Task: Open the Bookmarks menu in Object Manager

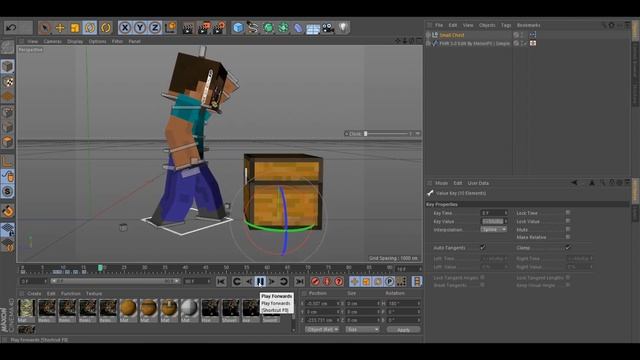Action: [x=529, y=25]
